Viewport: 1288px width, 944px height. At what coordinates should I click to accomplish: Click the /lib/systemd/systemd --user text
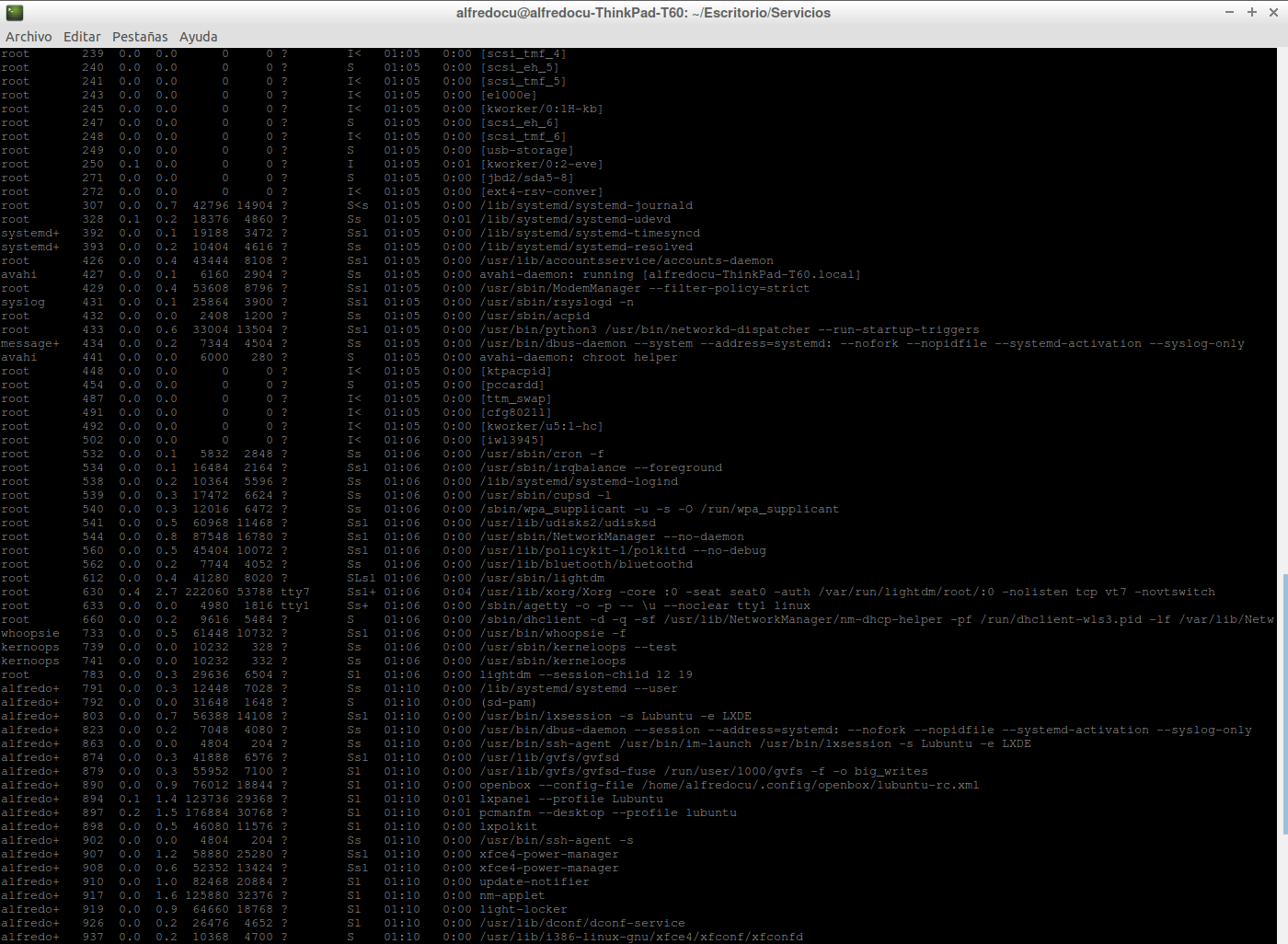579,689
